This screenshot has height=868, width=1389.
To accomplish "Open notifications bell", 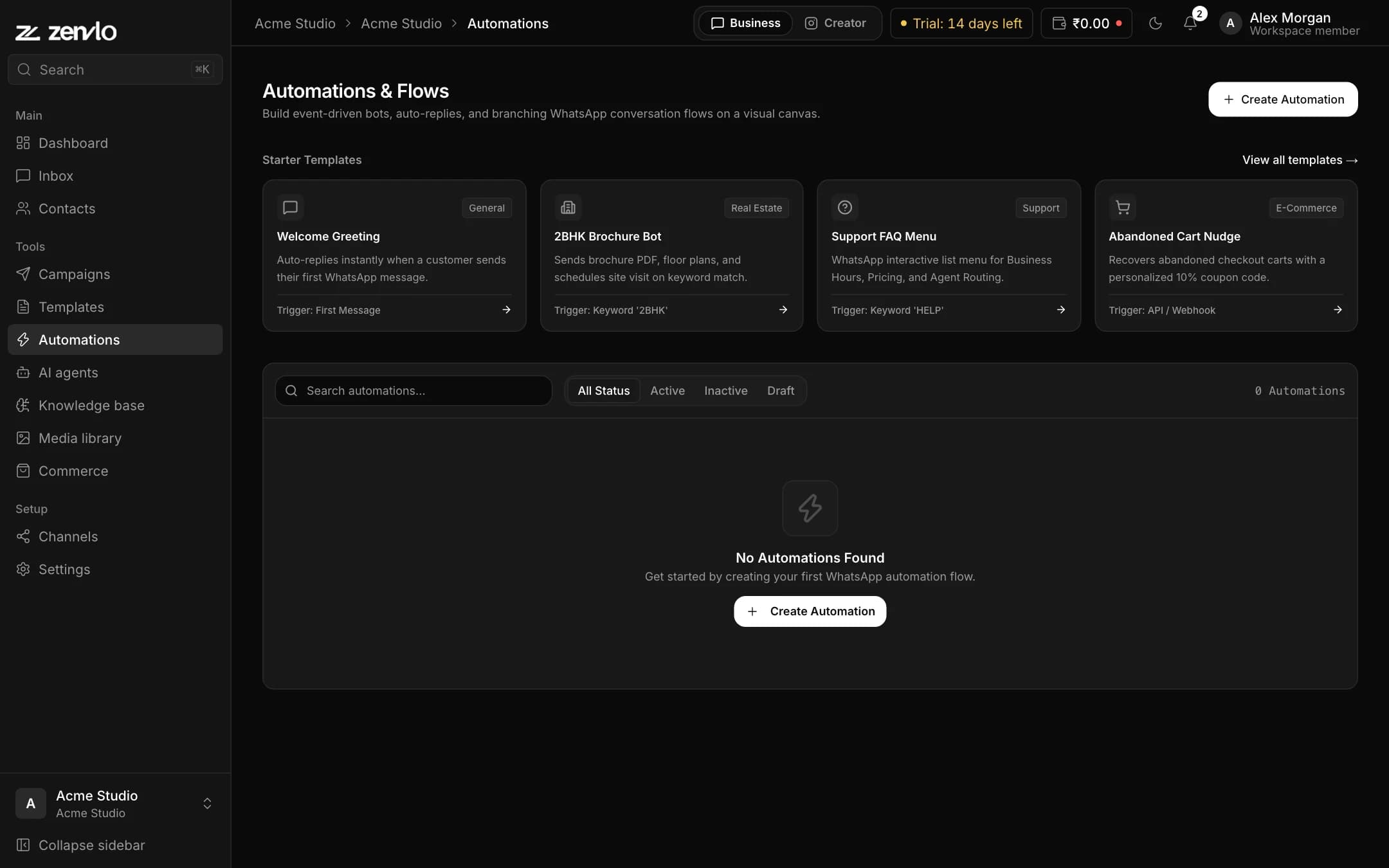I will 1190,23.
